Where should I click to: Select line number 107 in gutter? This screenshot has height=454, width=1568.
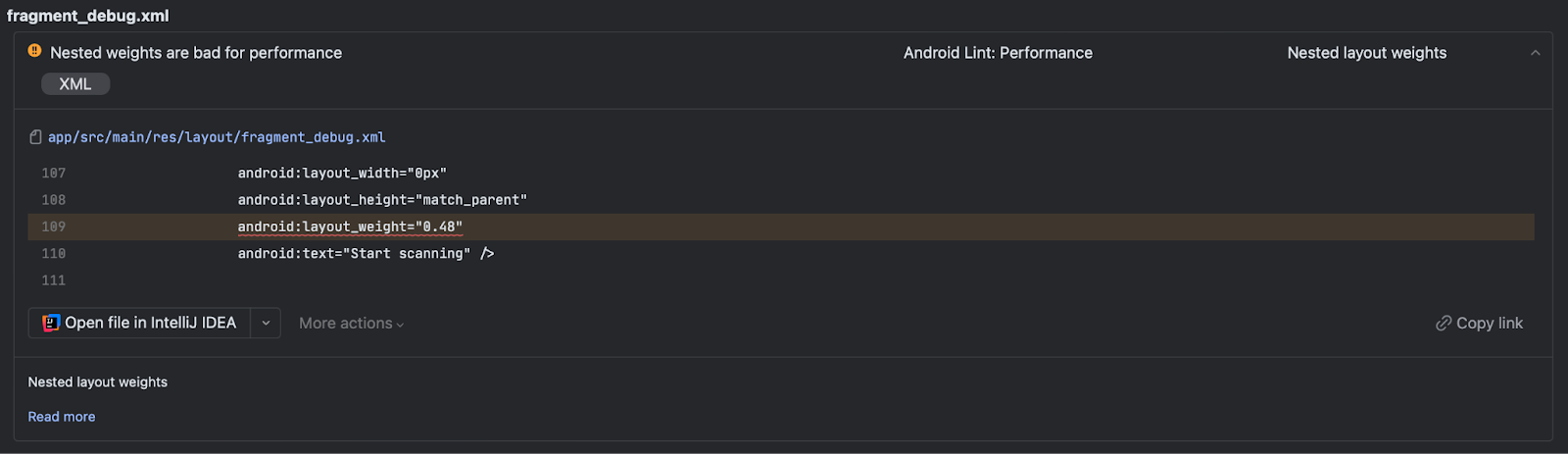coord(54,173)
